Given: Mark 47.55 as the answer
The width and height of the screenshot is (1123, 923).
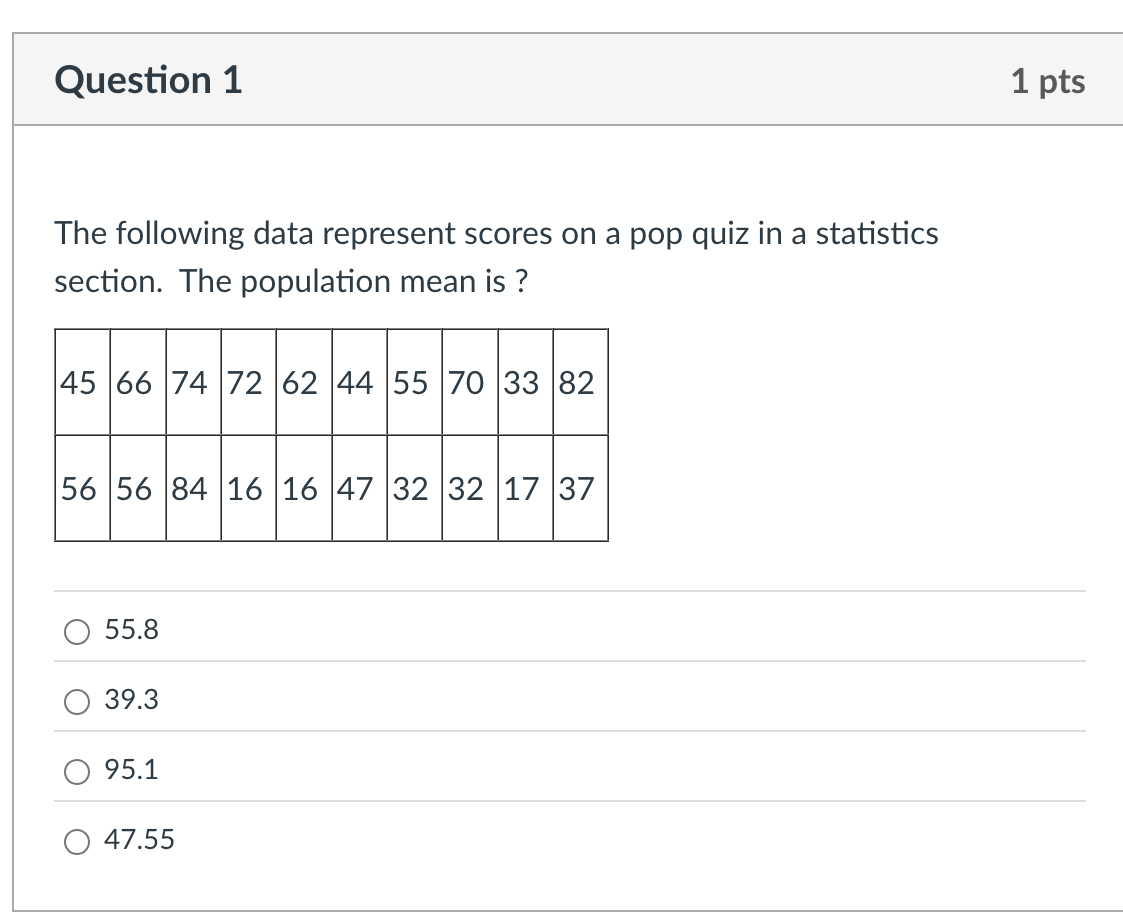Looking at the screenshot, I should 77,841.
